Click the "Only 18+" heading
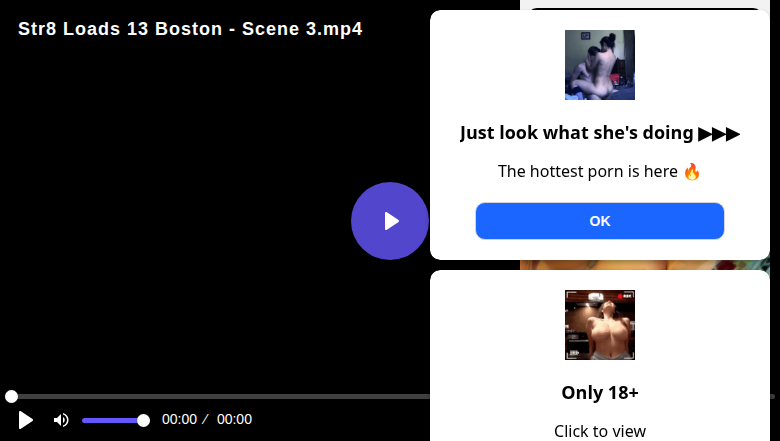This screenshot has height=441, width=780. (x=600, y=392)
